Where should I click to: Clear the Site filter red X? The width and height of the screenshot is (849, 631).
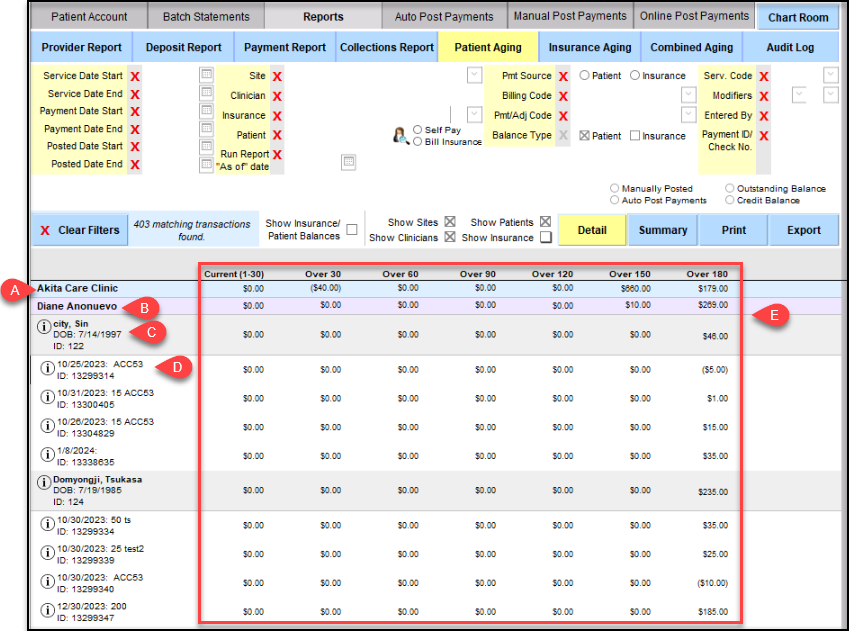[277, 76]
